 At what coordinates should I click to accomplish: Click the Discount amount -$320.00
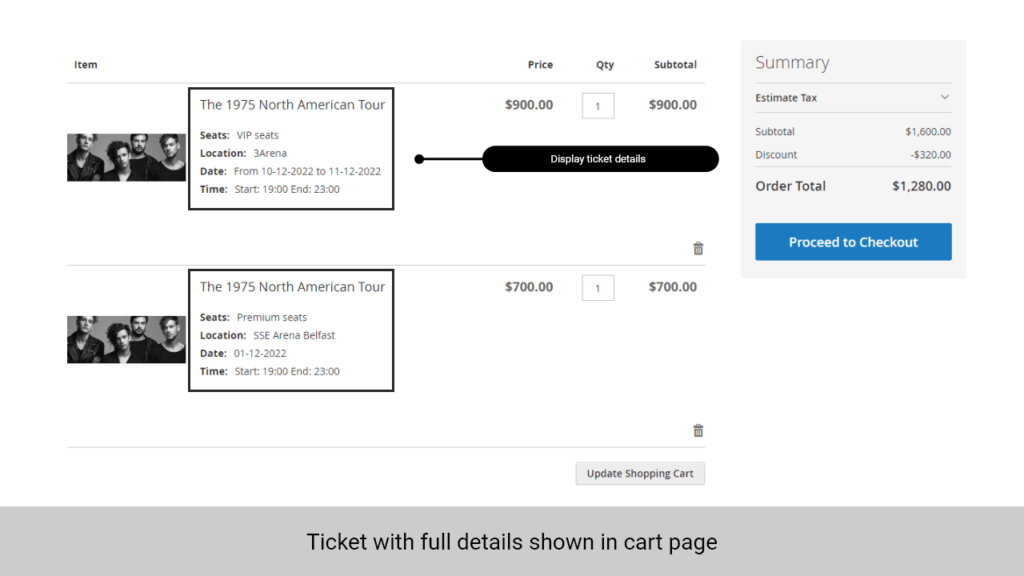tap(930, 155)
